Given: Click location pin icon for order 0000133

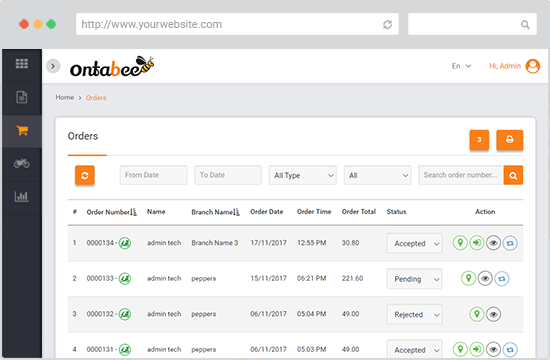Looking at the screenshot, I should click(x=468, y=278).
